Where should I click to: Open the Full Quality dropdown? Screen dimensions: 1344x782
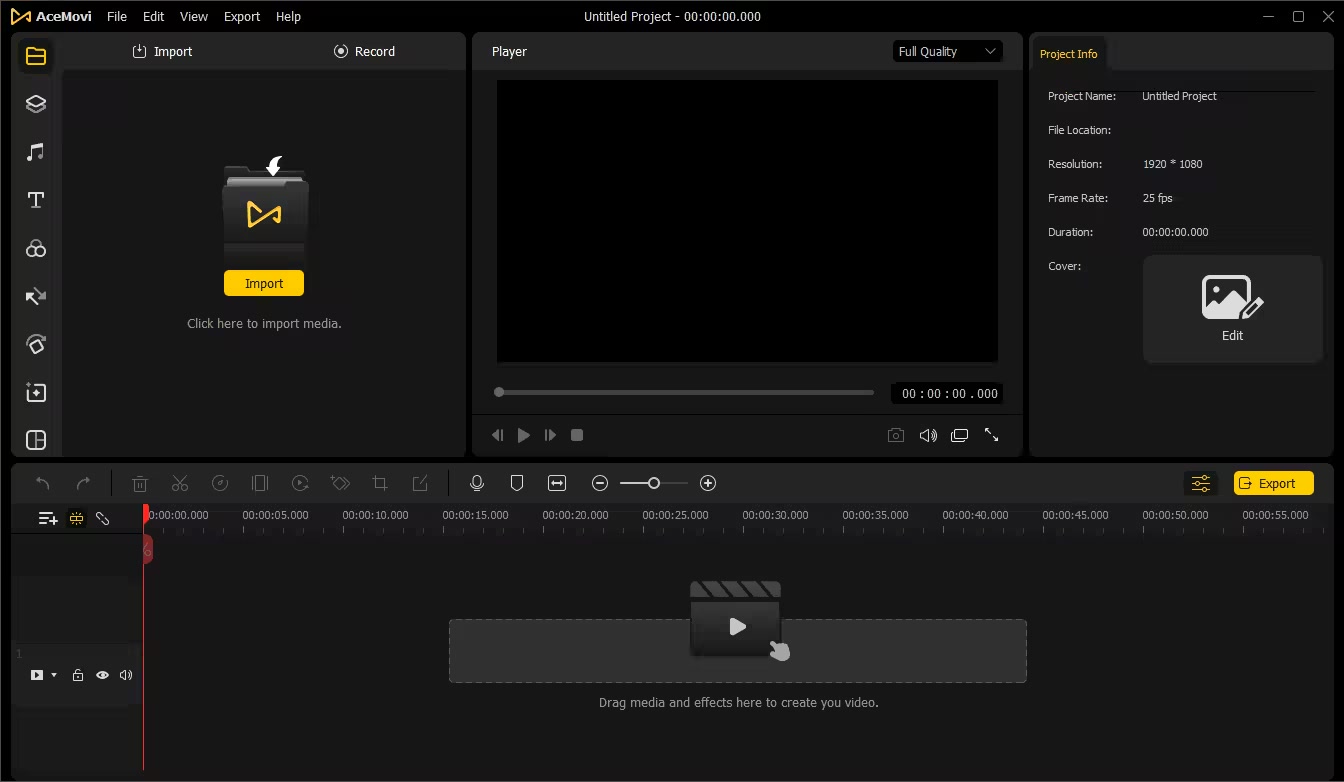[x=947, y=52]
